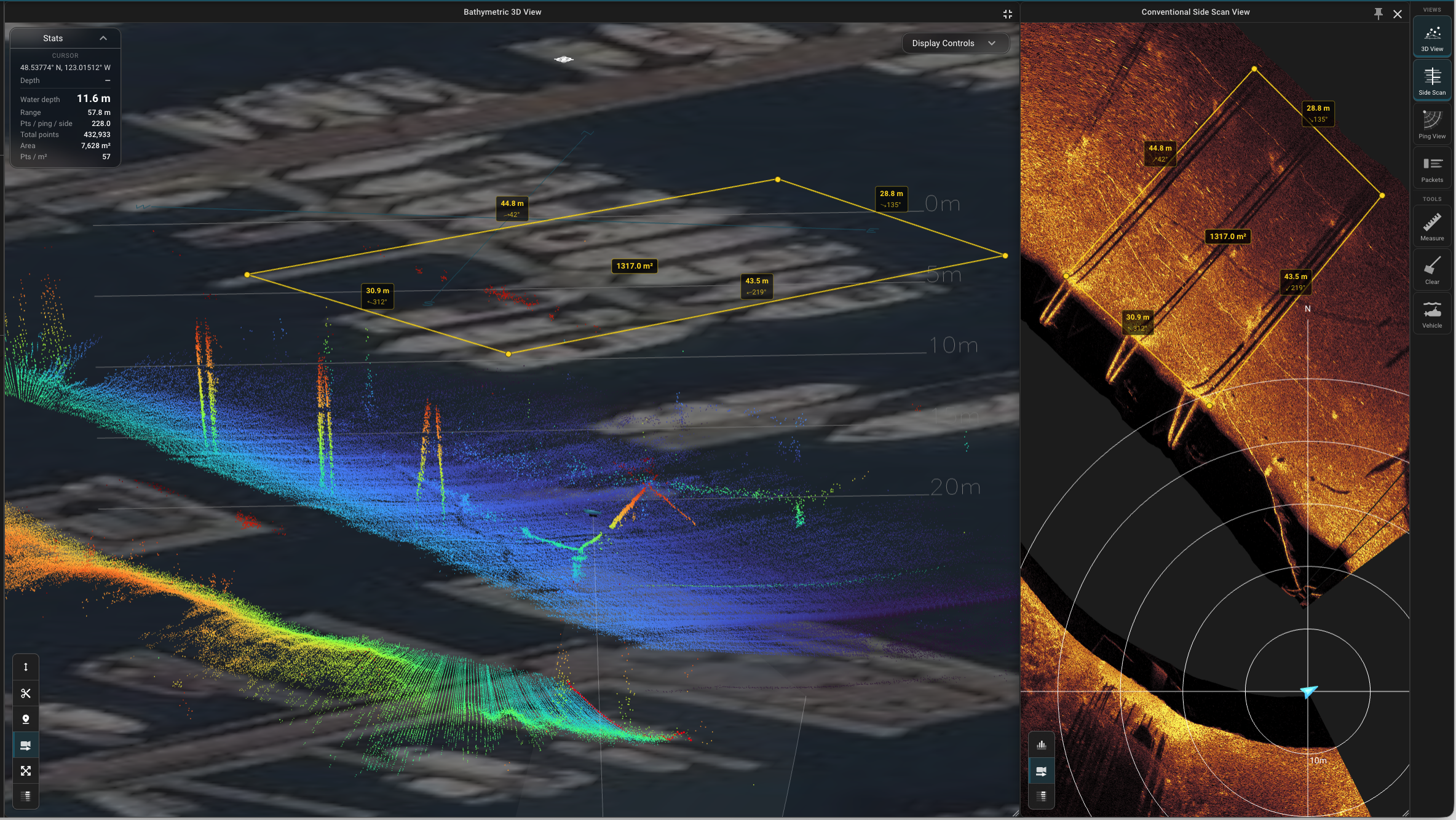This screenshot has height=820, width=1456.
Task: Click the 44.8 m measurement label in 3D view
Action: (x=512, y=208)
